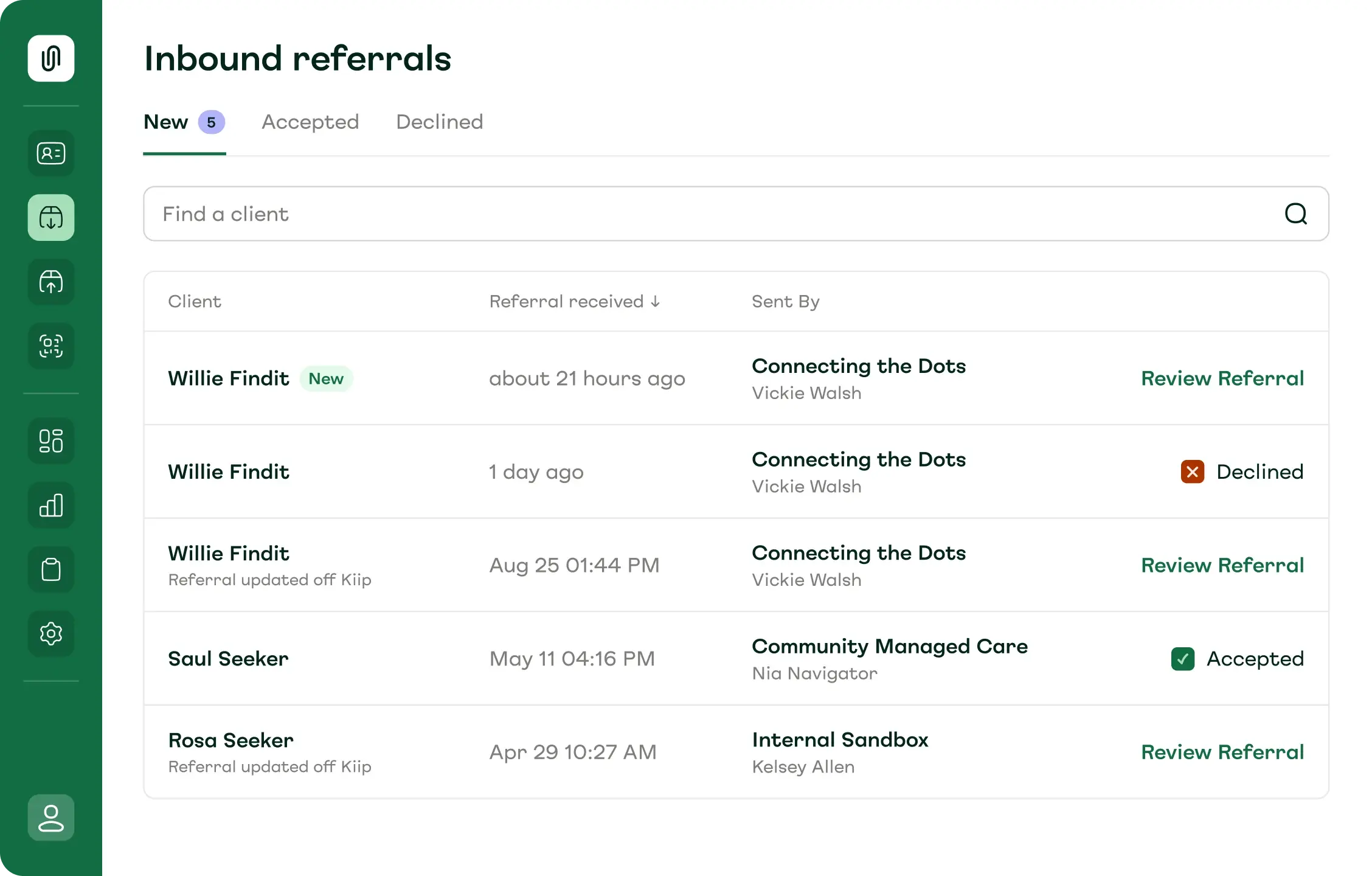
Task: Click the red Declined X icon
Action: coord(1193,472)
